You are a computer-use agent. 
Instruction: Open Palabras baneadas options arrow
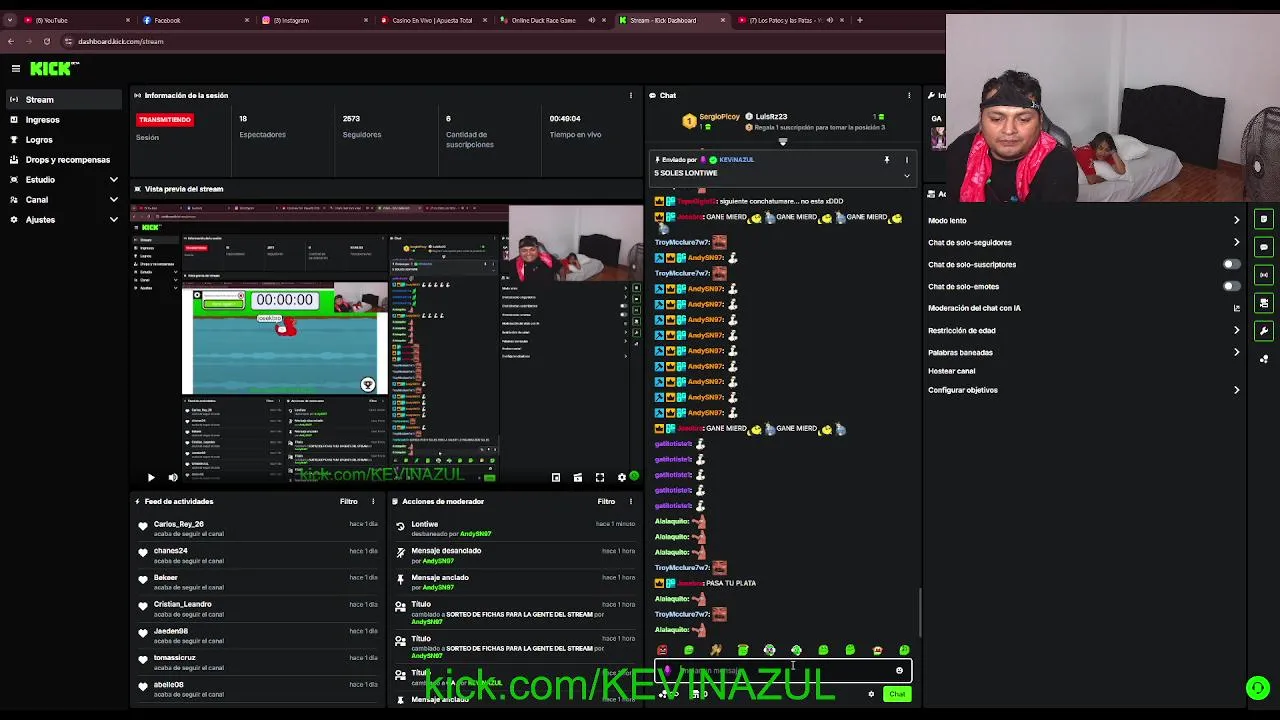click(1237, 352)
